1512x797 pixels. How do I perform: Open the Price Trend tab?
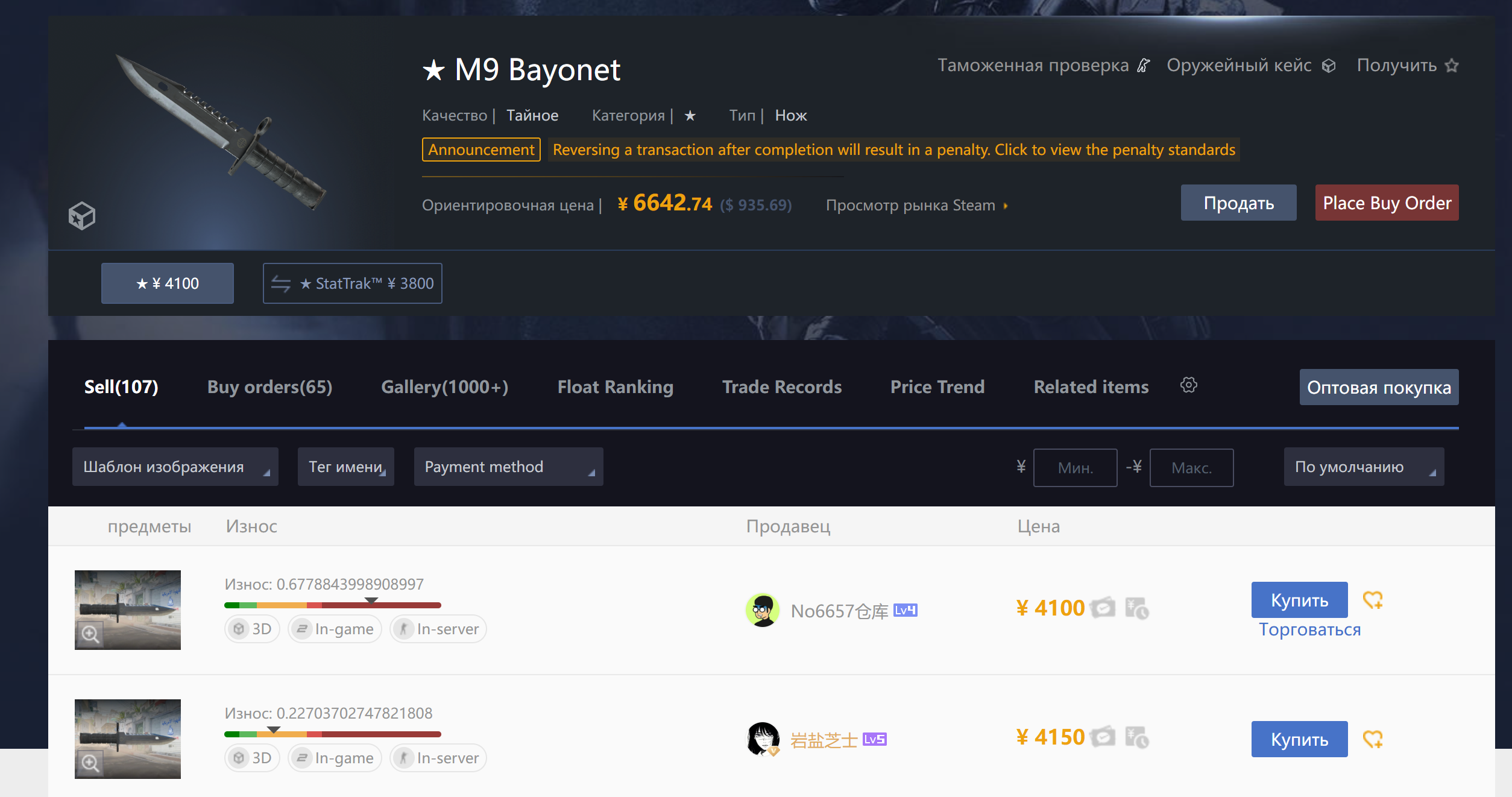tap(937, 387)
